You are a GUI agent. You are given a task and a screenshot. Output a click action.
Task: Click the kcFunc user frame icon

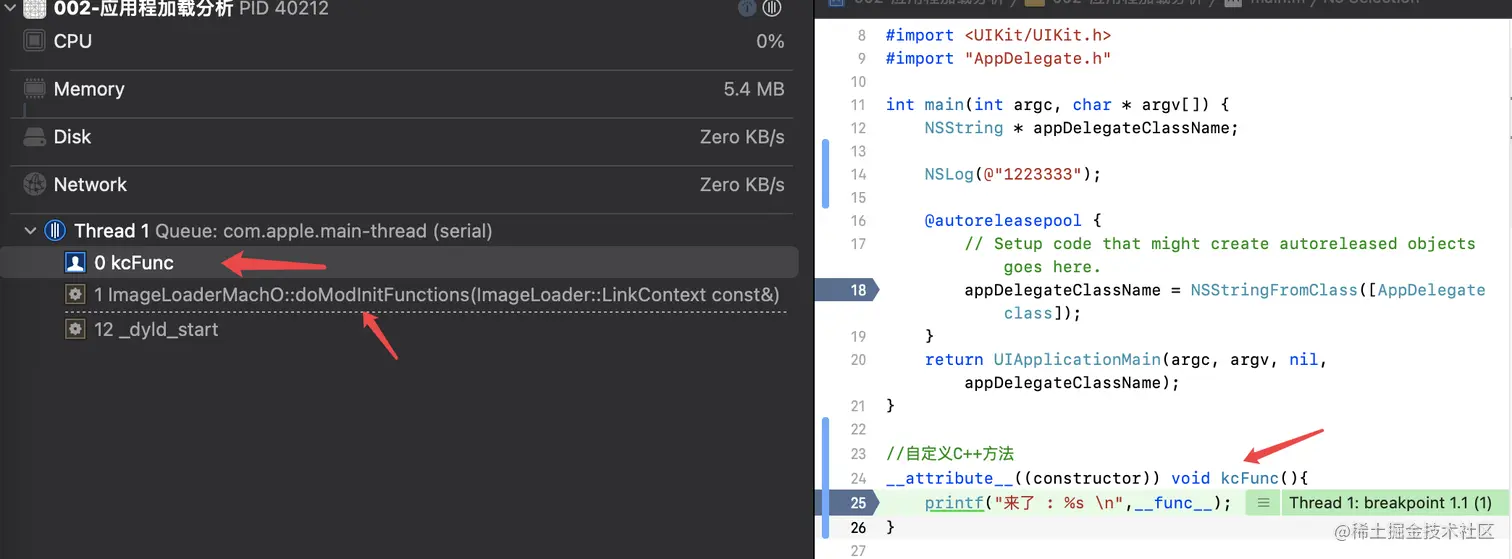(x=75, y=263)
